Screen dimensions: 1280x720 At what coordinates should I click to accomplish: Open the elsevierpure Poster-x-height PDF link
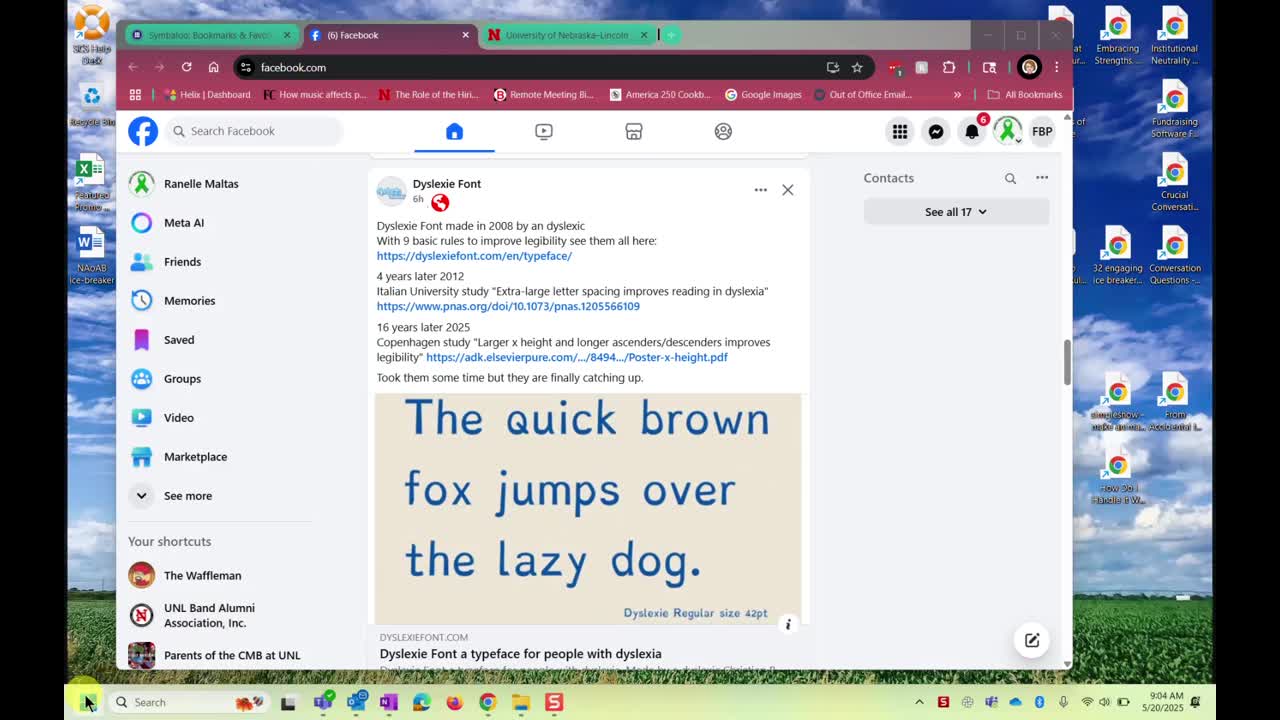pyautogui.click(x=577, y=357)
